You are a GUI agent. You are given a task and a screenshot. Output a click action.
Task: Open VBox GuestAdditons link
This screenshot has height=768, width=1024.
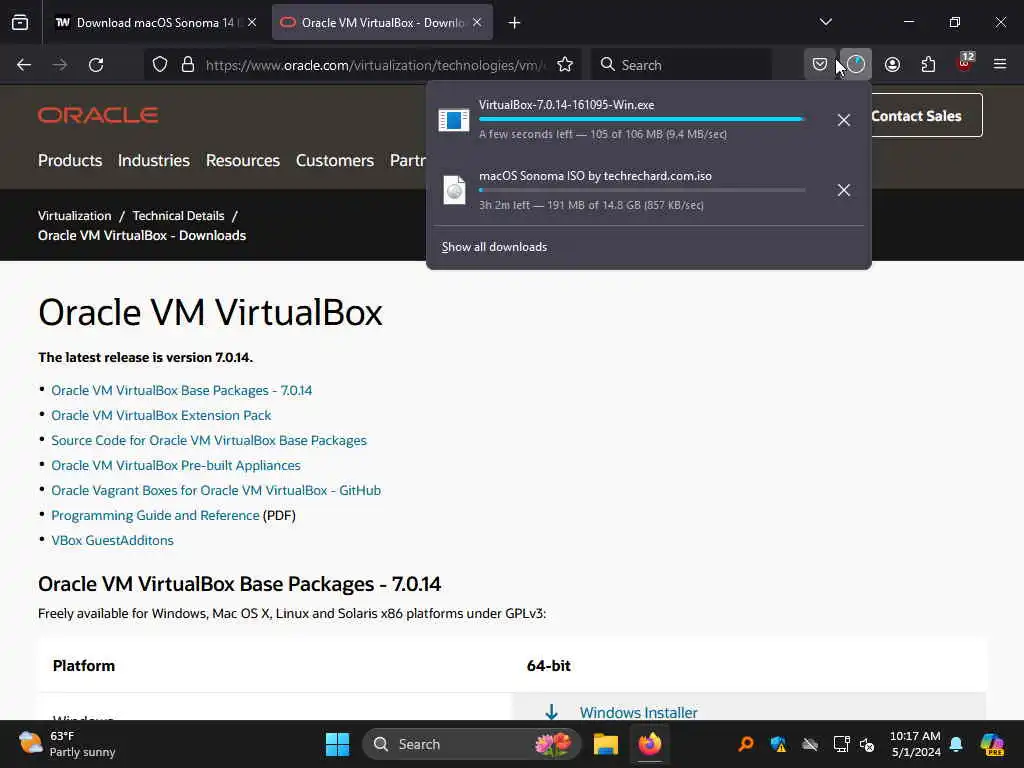point(112,540)
